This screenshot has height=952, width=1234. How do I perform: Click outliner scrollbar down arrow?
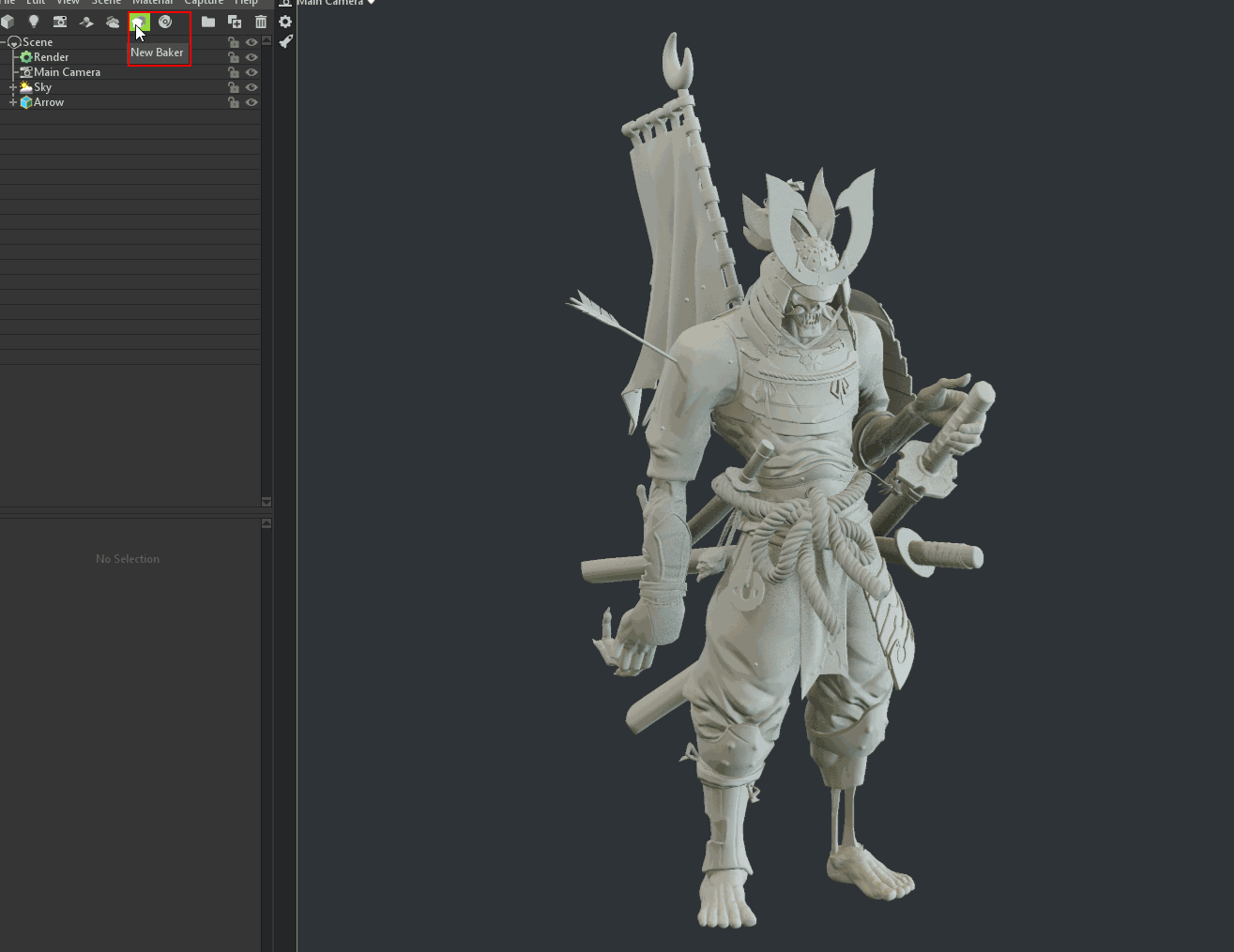(267, 502)
